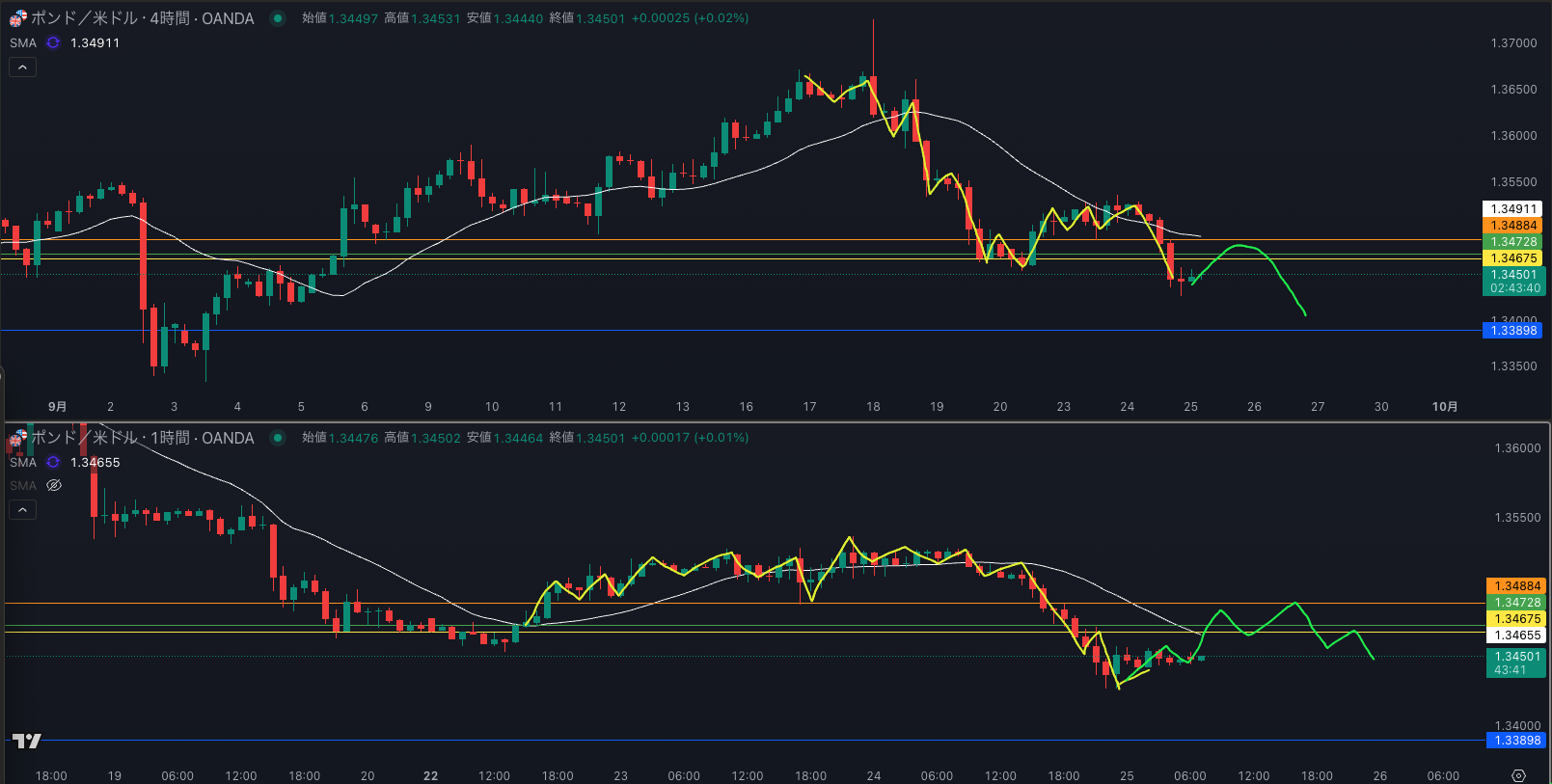This screenshot has height=784, width=1552.
Task: Click the SMA 1.34655 legend in bottom chart
Action: pyautogui.click(x=23, y=463)
